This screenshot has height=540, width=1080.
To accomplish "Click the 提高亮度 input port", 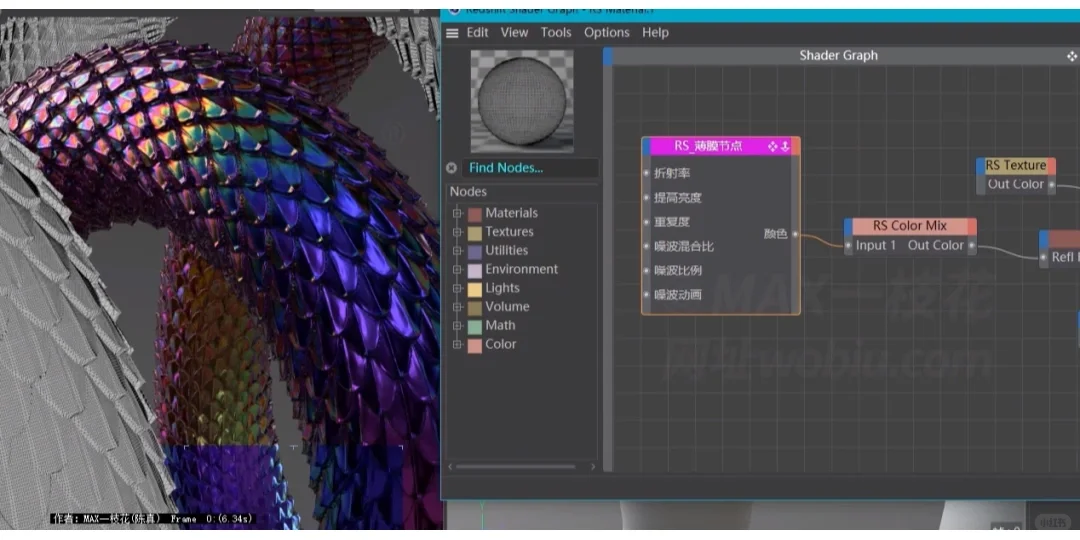I will tap(646, 198).
